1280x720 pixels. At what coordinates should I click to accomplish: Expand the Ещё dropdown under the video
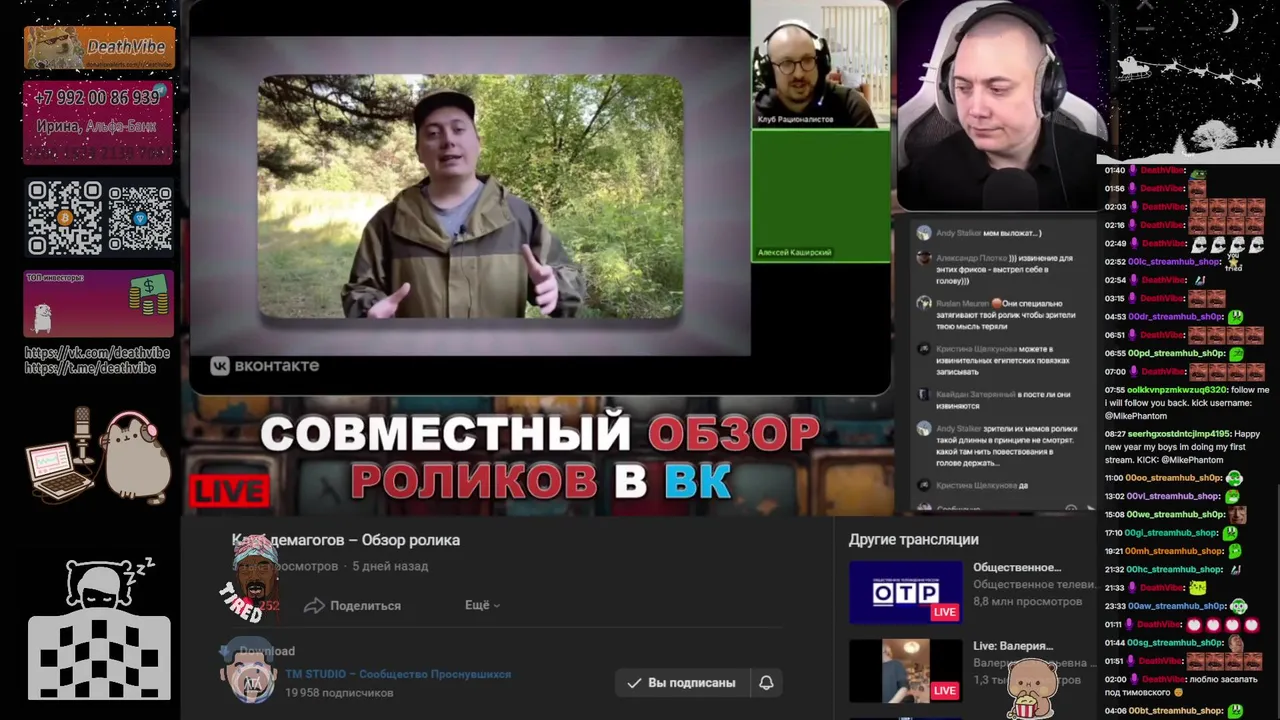[482, 605]
